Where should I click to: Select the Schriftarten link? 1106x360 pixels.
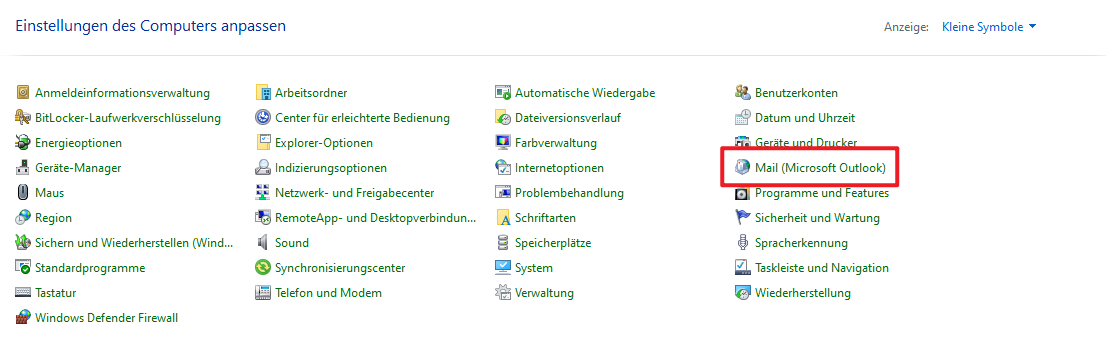coord(545,218)
